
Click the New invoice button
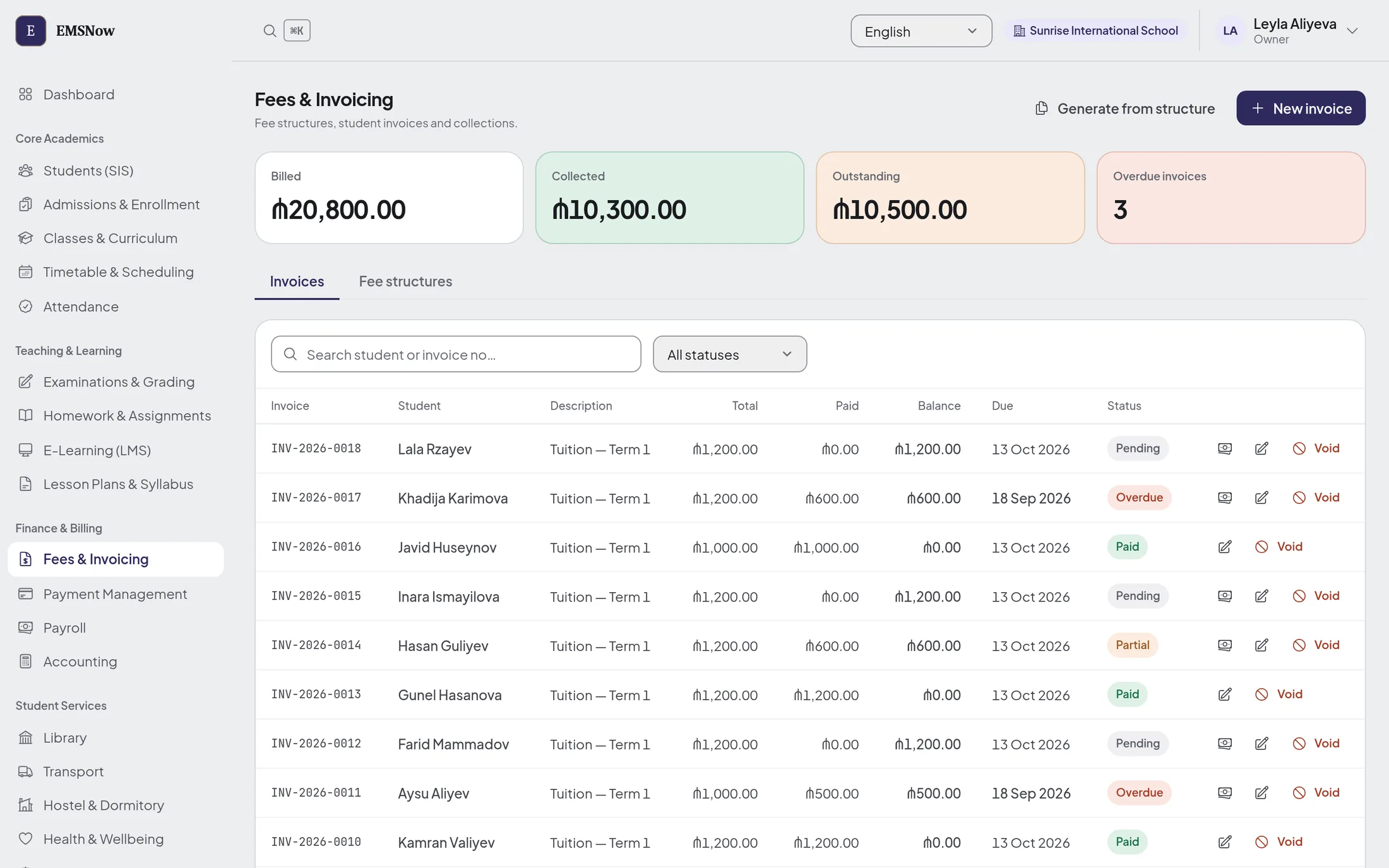(1301, 108)
